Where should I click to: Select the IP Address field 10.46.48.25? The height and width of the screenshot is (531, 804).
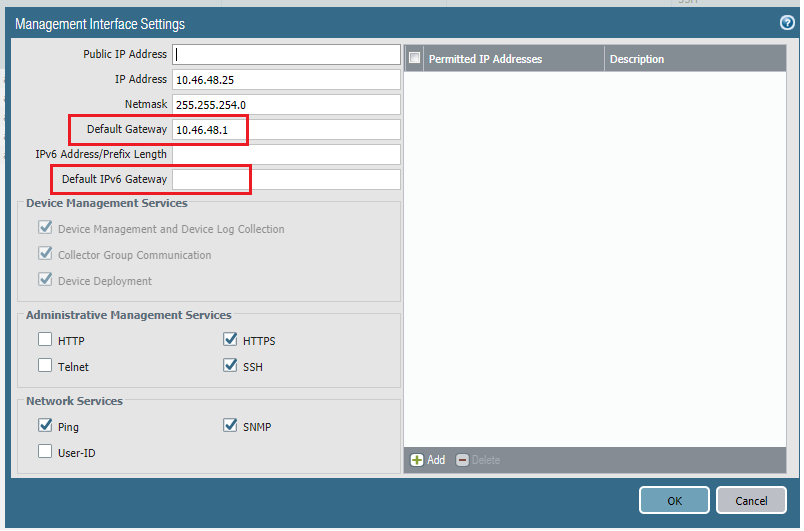pos(286,79)
